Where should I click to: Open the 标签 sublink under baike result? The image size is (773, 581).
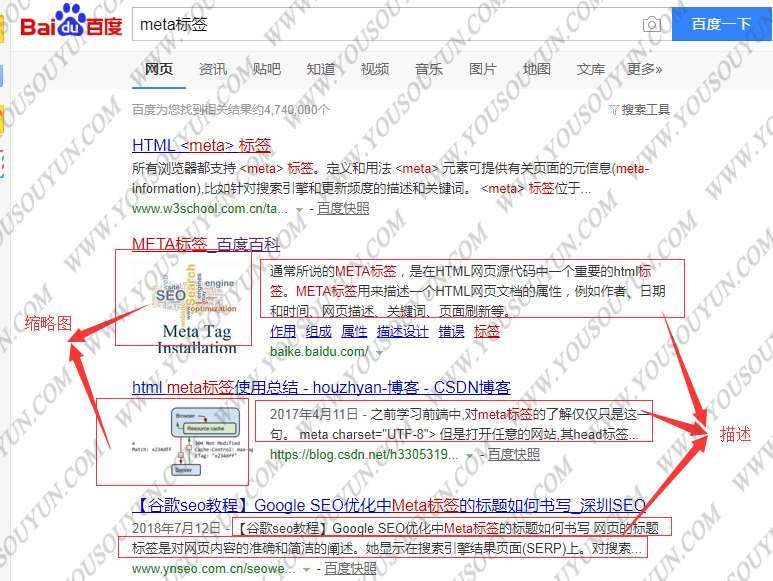(x=487, y=332)
